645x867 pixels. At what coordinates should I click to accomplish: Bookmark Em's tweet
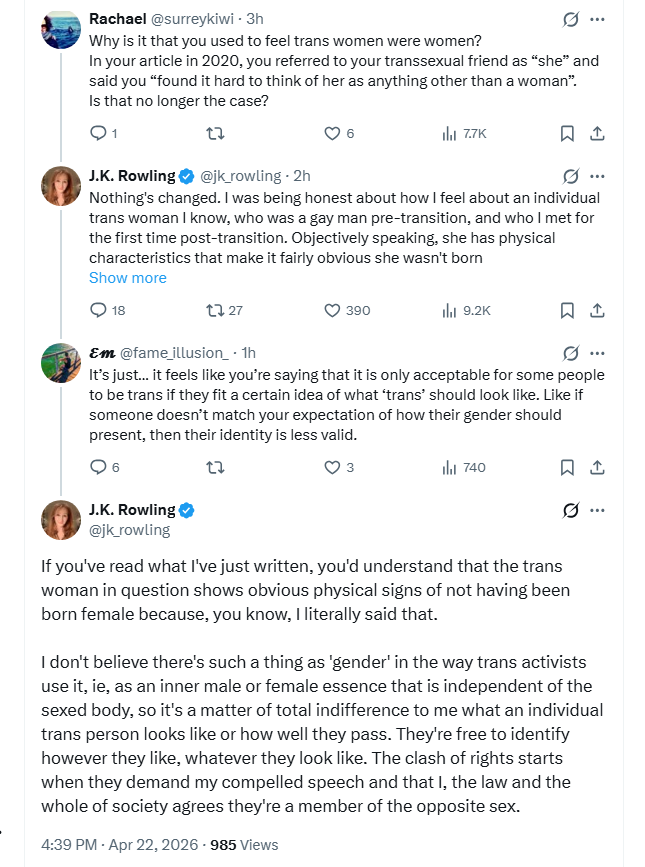(x=567, y=467)
